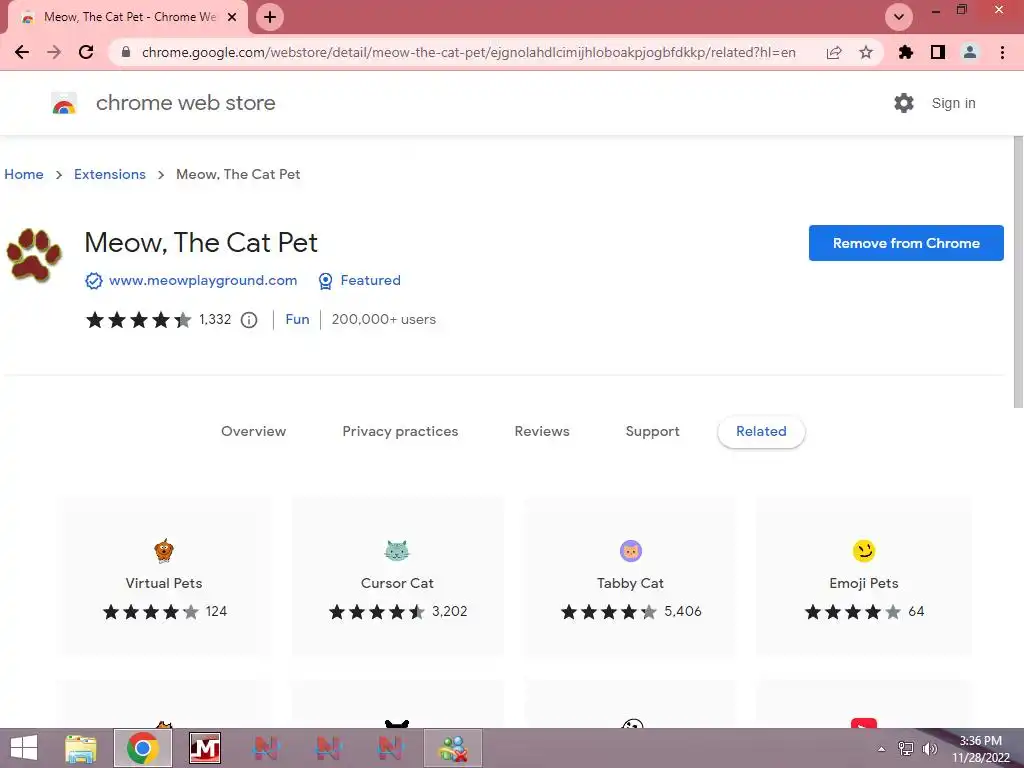1024x768 pixels.
Task: Click the rating info icon
Action: pos(249,320)
